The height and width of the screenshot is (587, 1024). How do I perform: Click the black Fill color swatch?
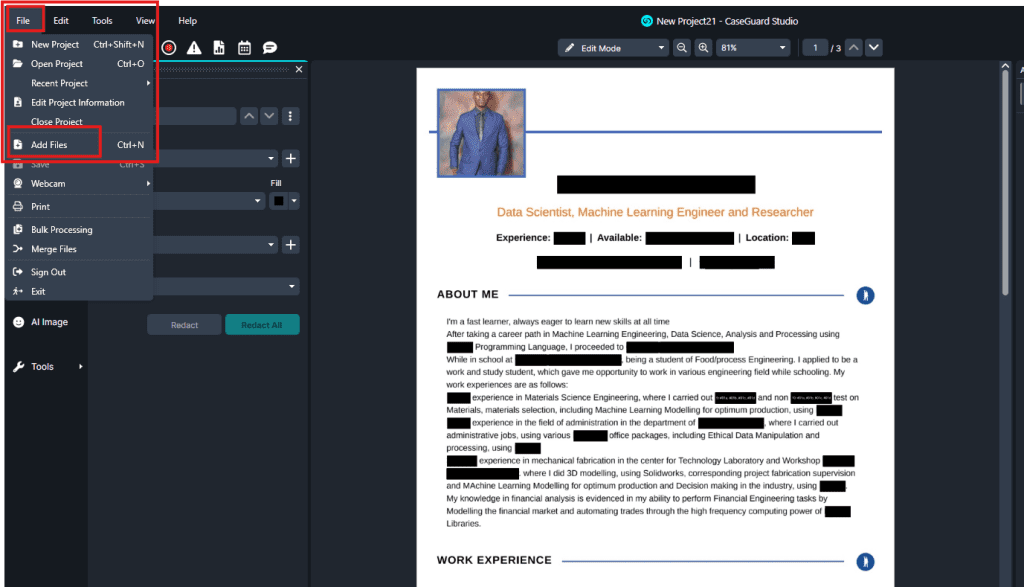pos(279,201)
